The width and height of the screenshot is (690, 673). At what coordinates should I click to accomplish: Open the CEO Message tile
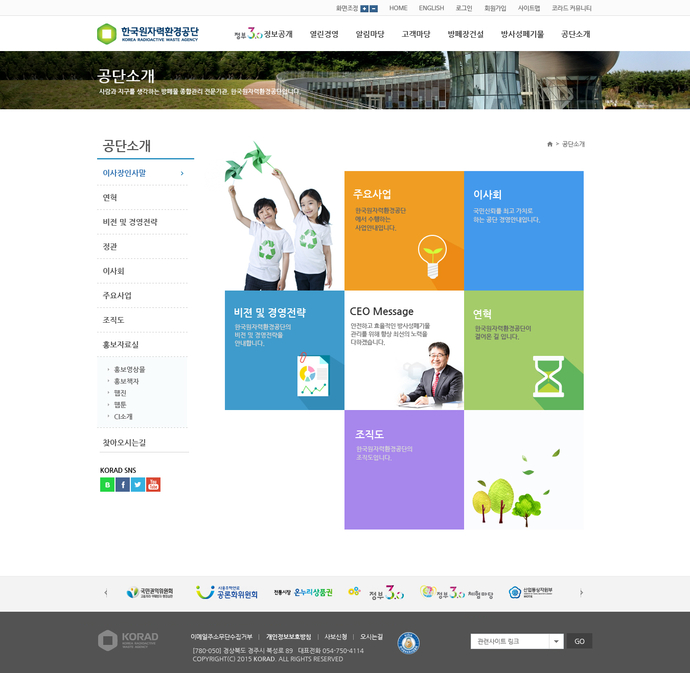click(x=404, y=350)
